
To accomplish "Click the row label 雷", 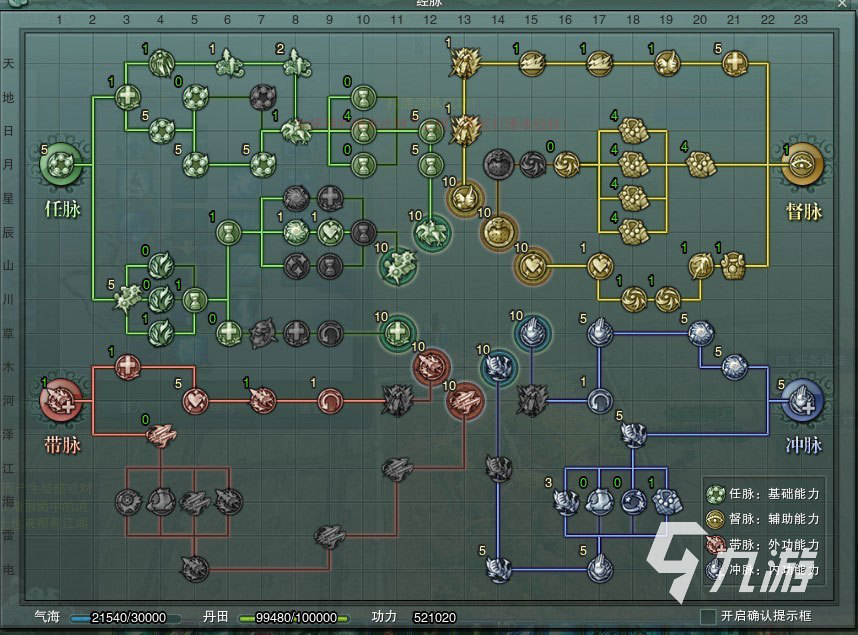I will pyautogui.click(x=8, y=535).
